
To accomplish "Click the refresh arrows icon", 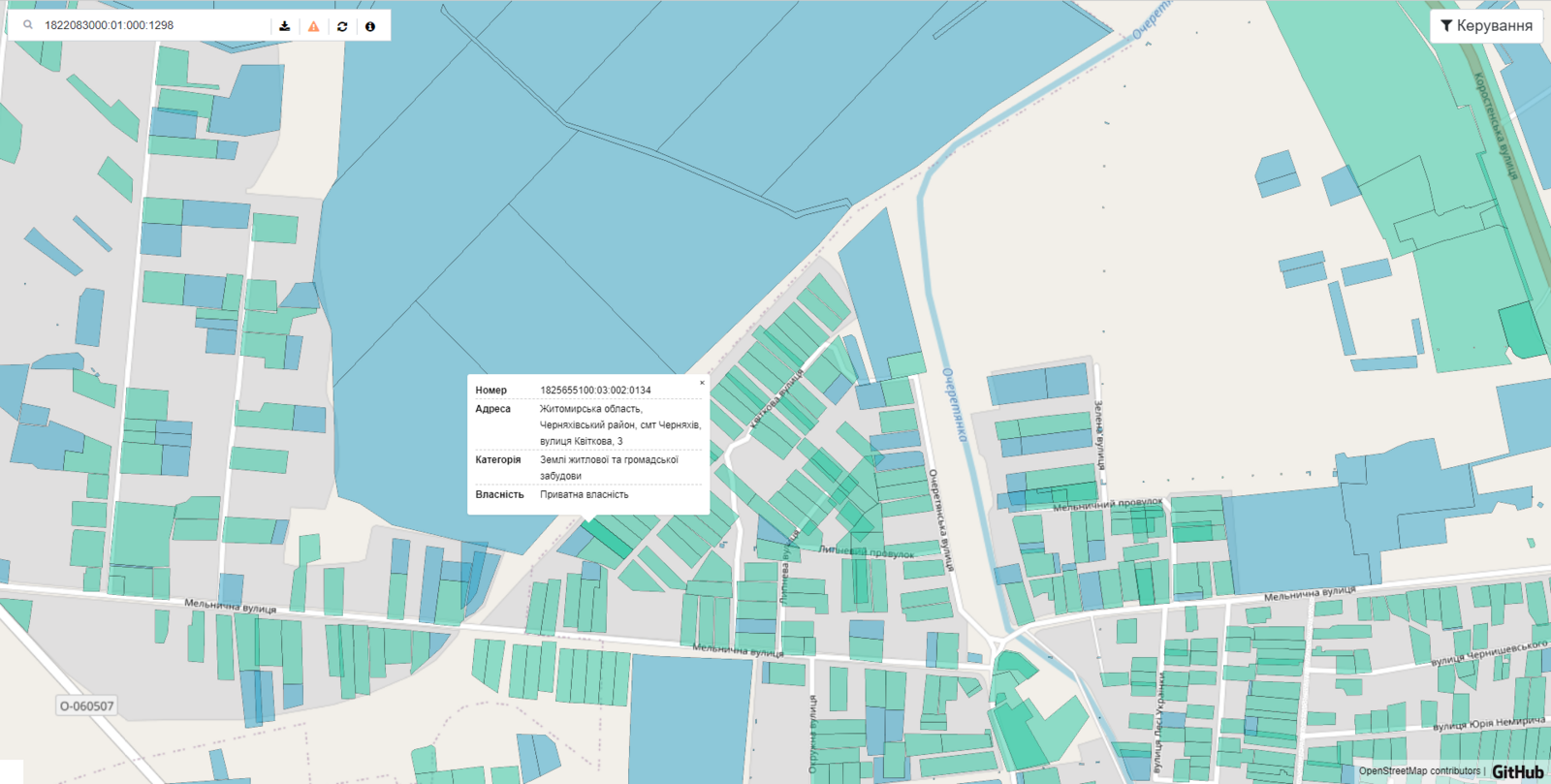I will [x=342, y=26].
